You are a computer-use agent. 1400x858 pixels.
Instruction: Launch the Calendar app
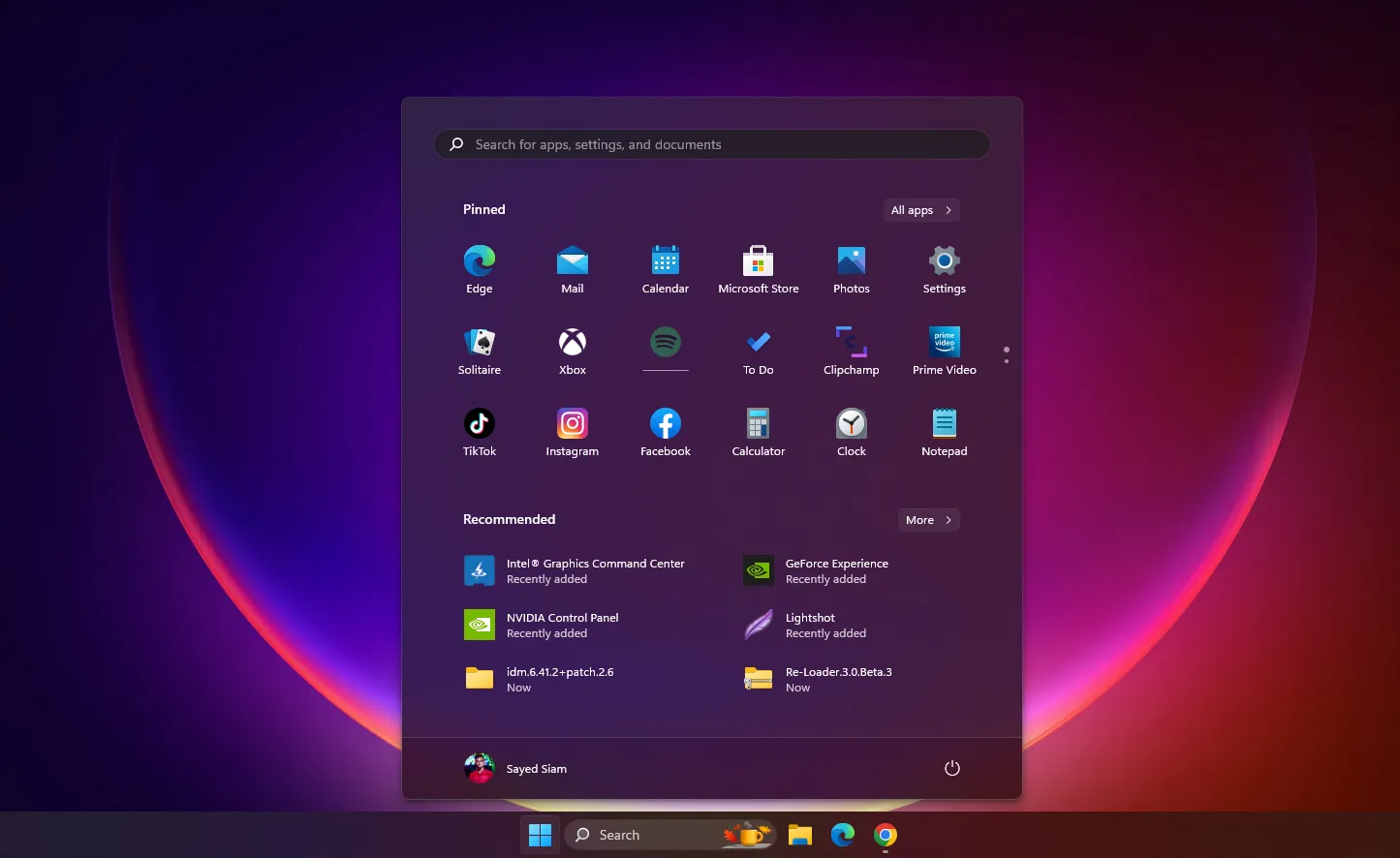pyautogui.click(x=666, y=269)
